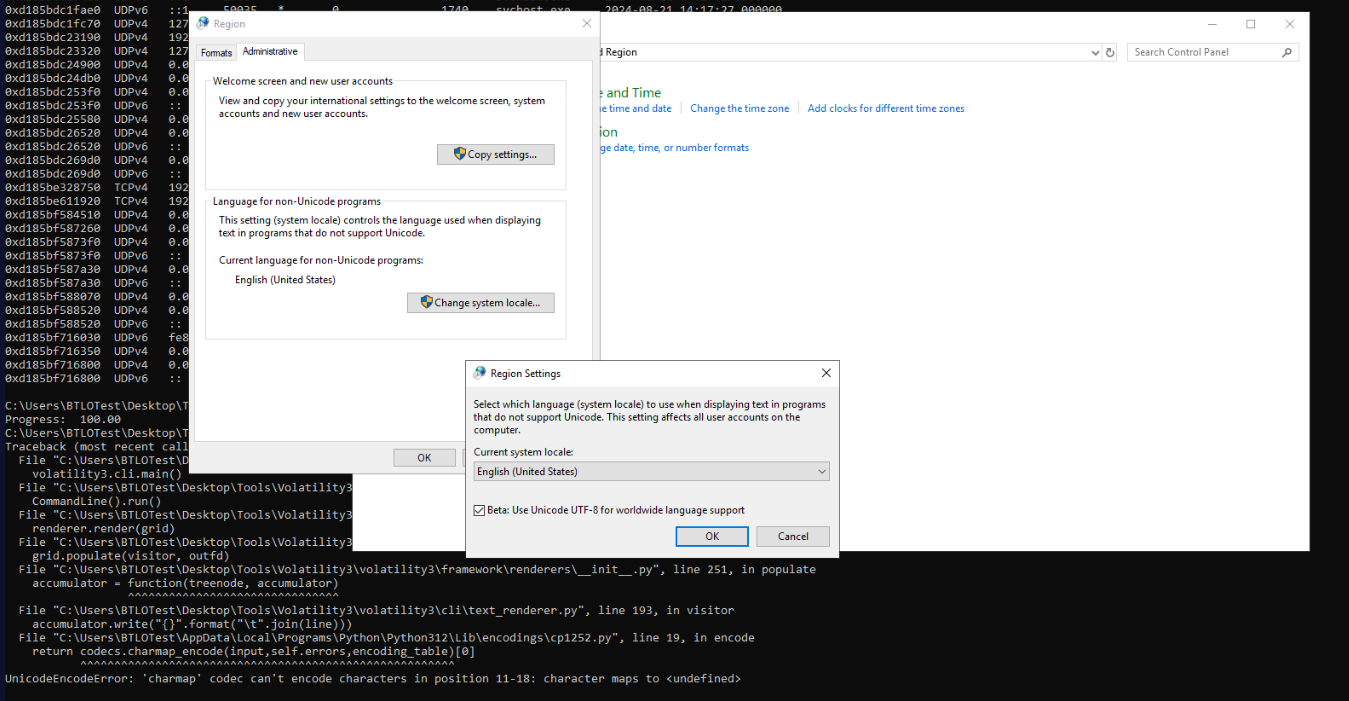The image size is (1349, 701).
Task: Click the Search Control Panel field
Action: (x=1203, y=52)
